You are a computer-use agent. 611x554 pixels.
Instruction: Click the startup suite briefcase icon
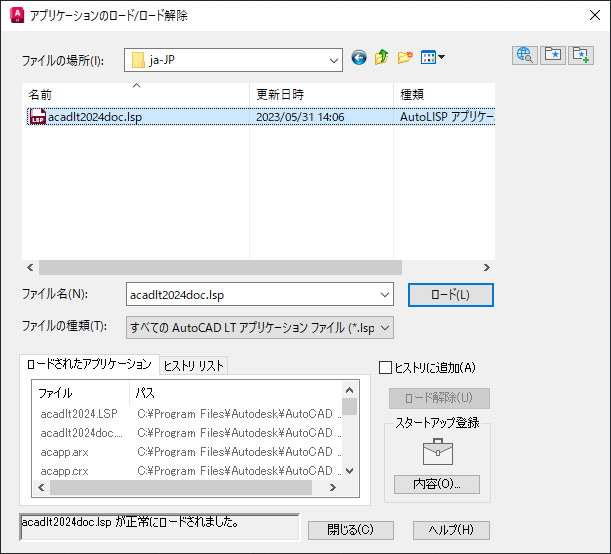438,452
